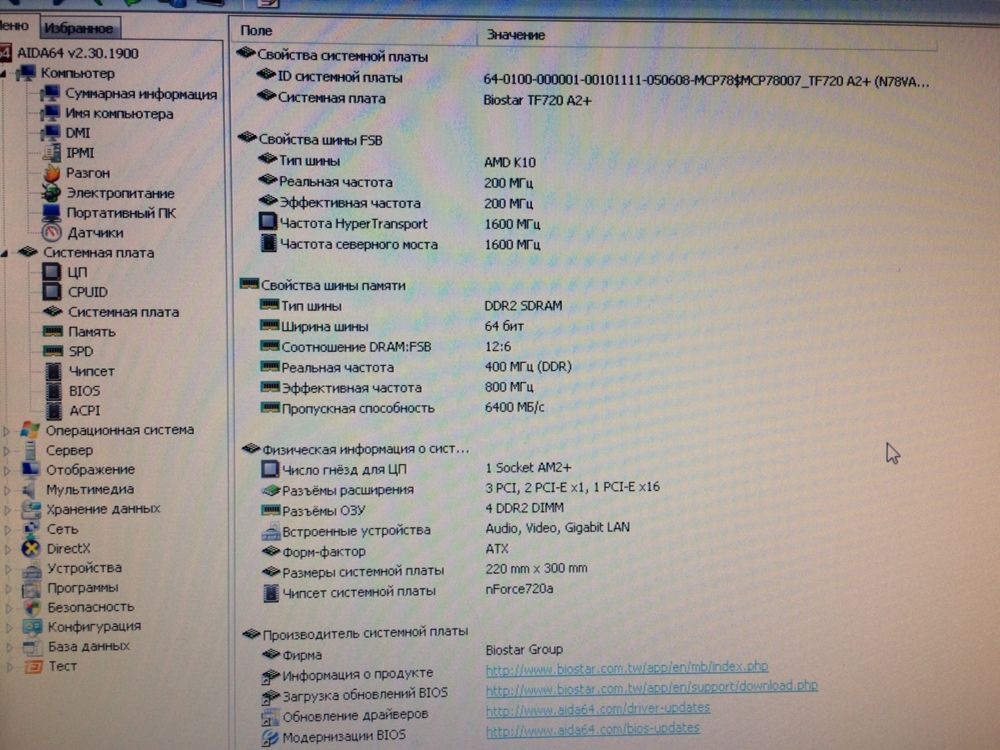The image size is (1000, 750).
Task: Select the CPUID chip icon
Action: [x=52, y=291]
